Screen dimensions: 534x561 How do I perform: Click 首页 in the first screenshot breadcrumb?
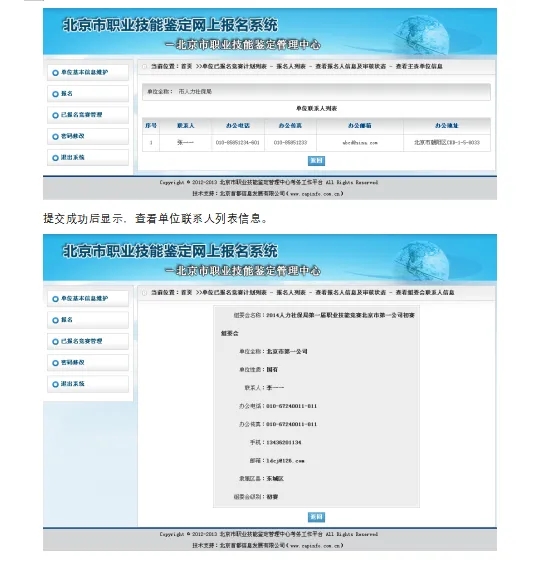(x=186, y=66)
